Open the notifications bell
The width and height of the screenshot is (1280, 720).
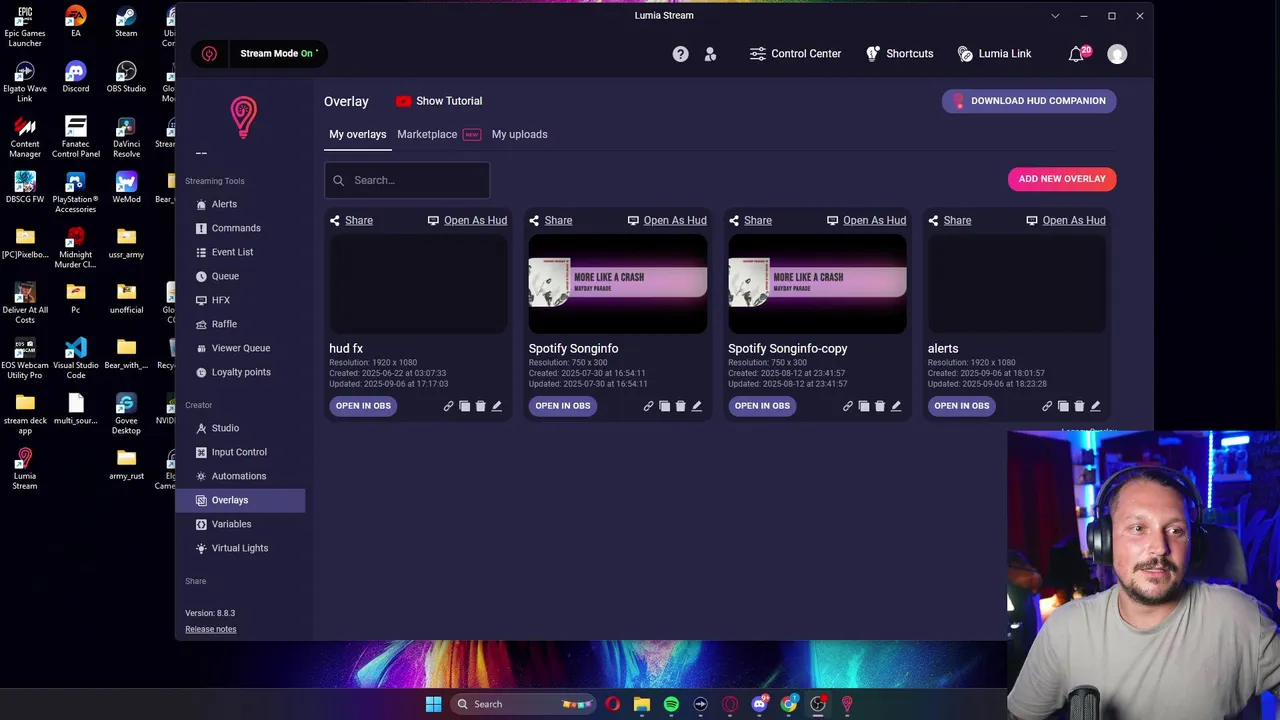coord(1077,54)
